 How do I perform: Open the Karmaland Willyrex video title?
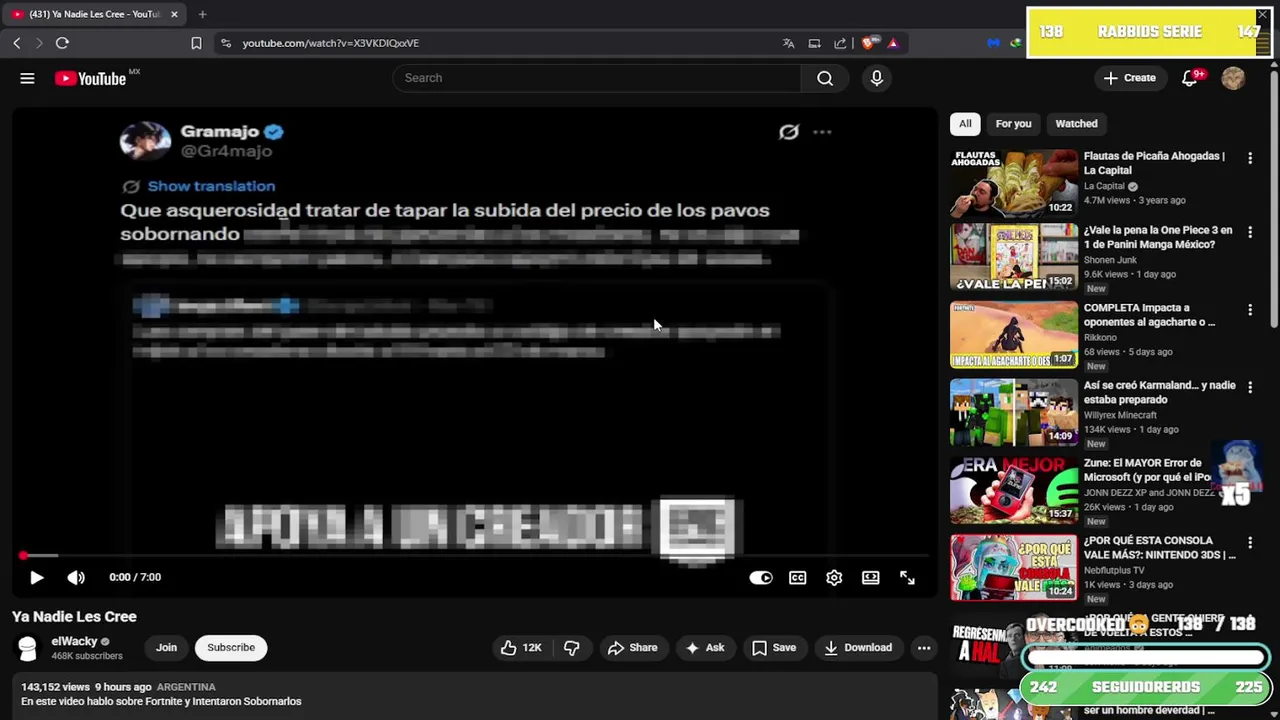tap(1160, 392)
